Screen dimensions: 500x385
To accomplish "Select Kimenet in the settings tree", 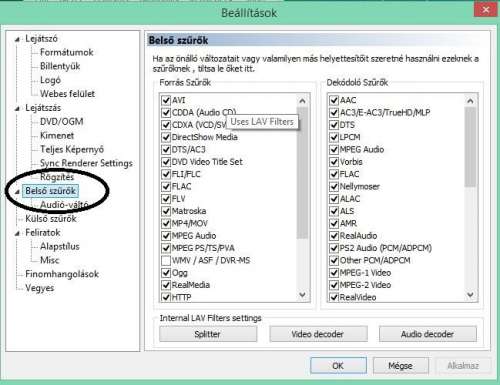I will tap(57, 135).
